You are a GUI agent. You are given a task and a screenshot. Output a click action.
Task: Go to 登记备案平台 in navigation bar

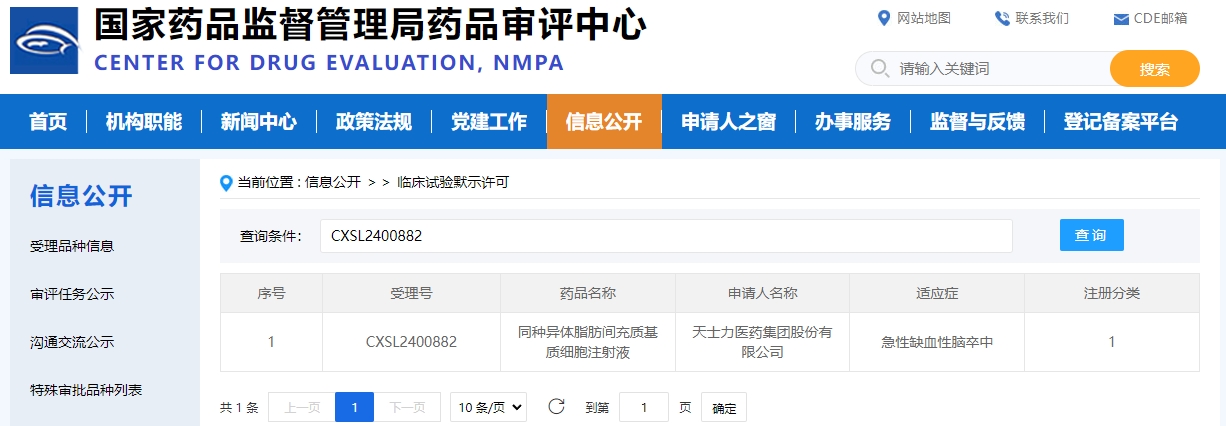(1120, 122)
